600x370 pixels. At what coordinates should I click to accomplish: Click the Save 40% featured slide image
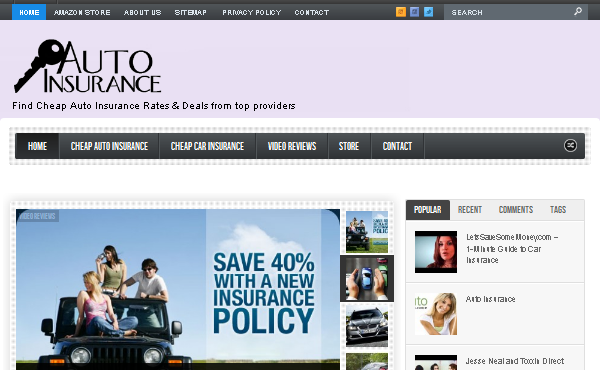178,290
